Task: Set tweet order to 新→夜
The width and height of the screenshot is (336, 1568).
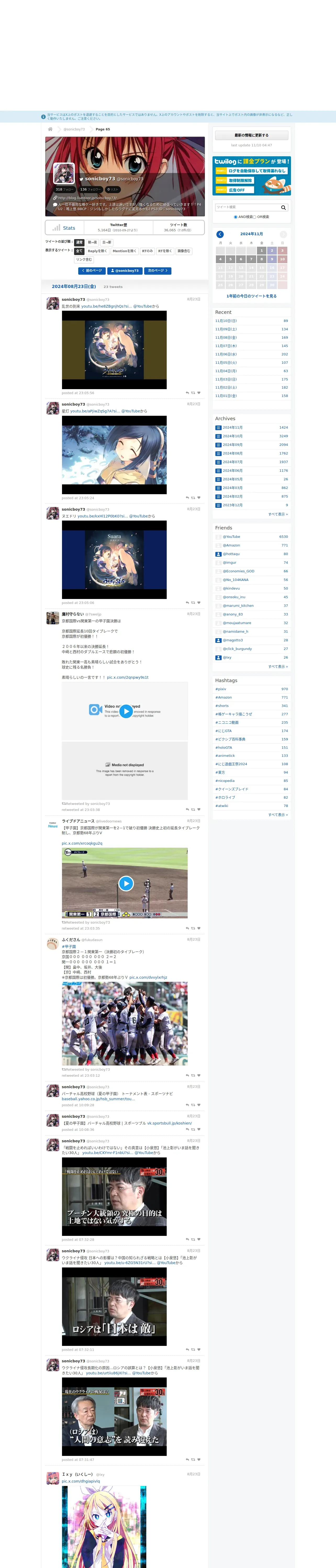Action: [x=93, y=242]
